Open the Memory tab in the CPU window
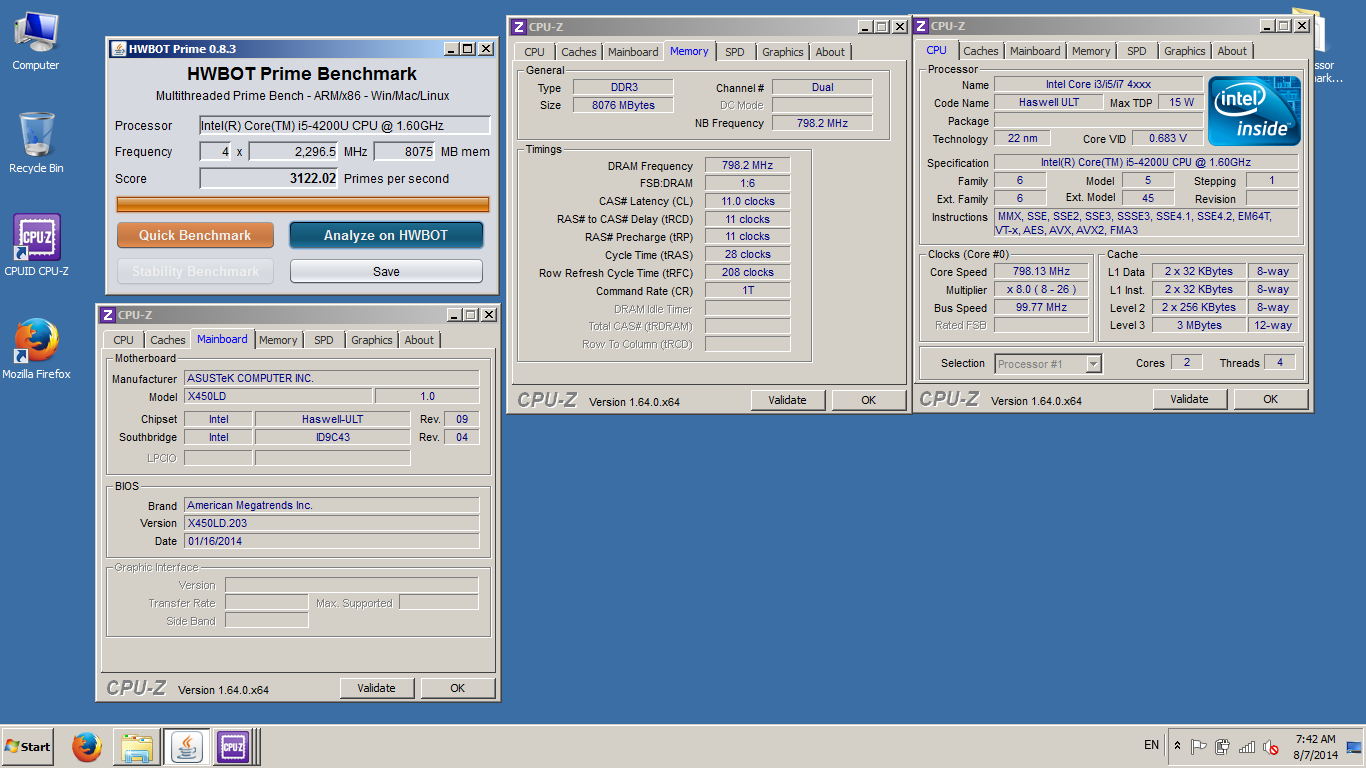 click(x=1091, y=51)
